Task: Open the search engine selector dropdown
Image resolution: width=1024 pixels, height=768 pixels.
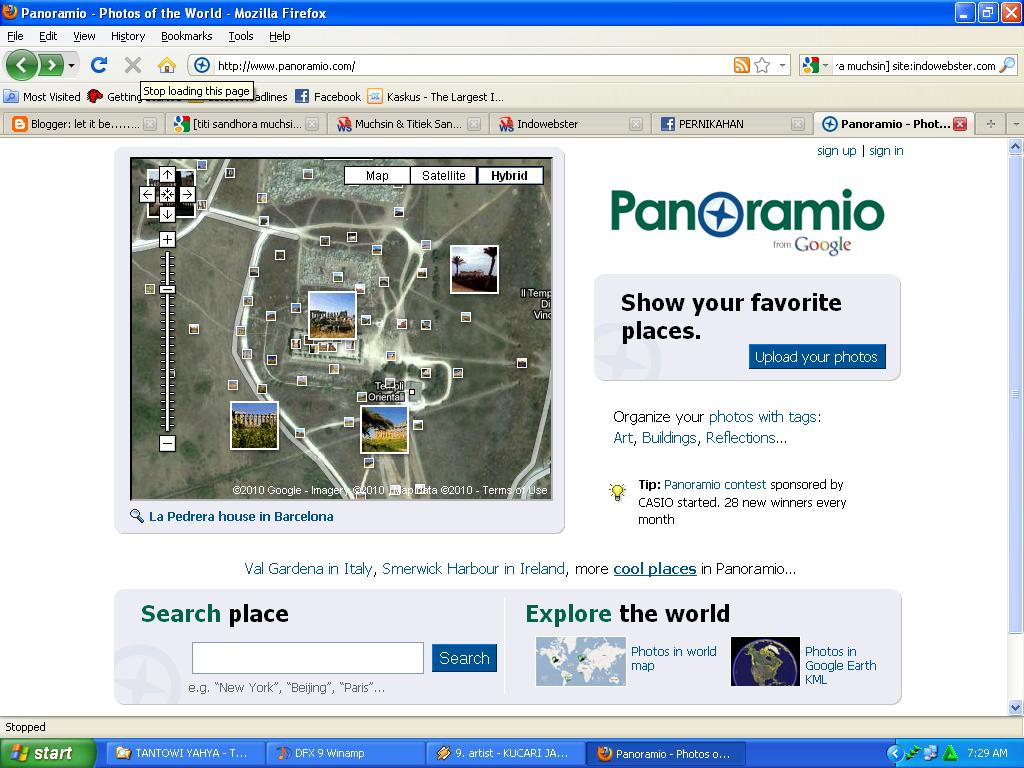Action: pyautogui.click(x=825, y=65)
